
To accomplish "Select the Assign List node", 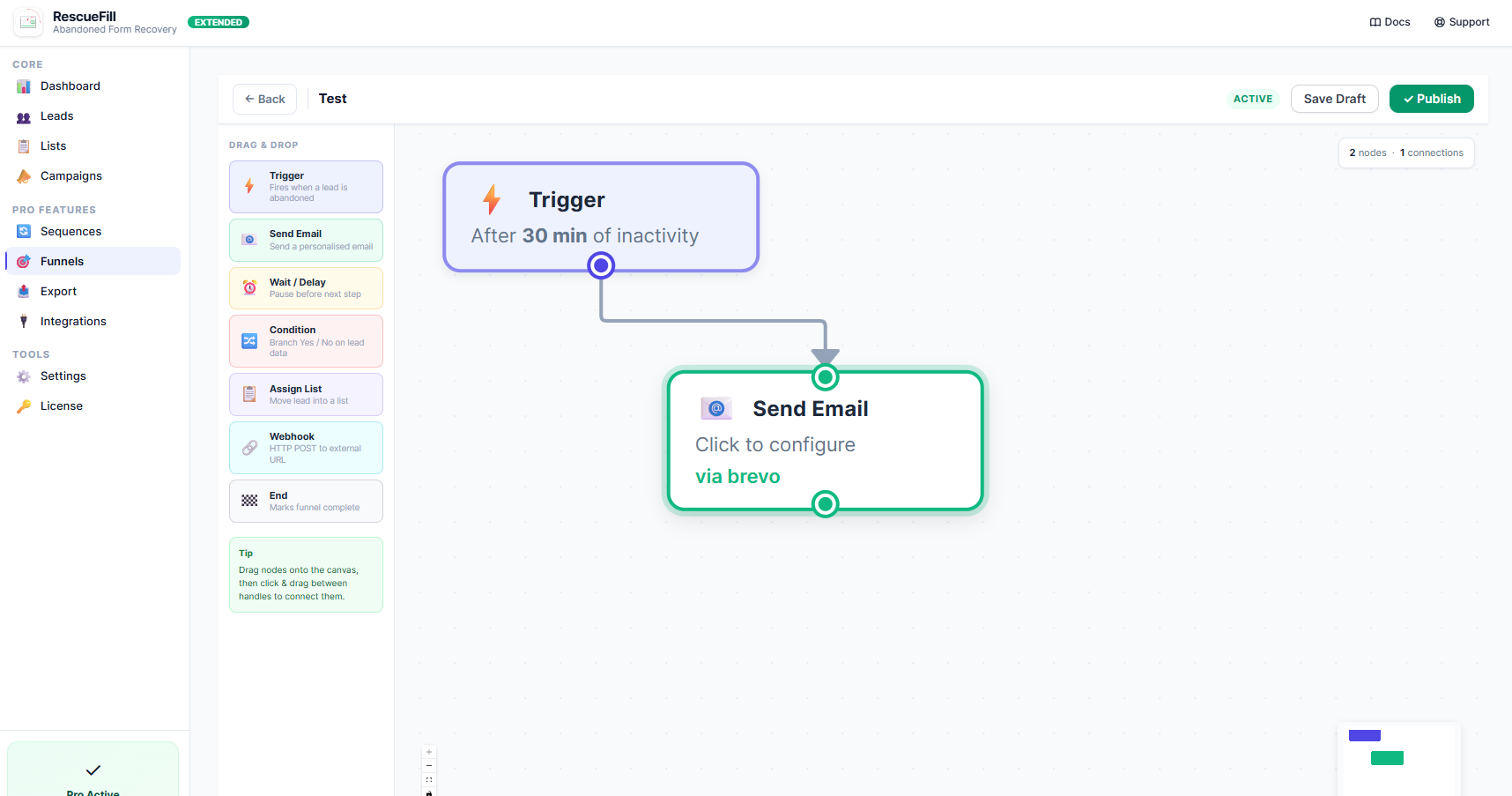I will pos(306,394).
